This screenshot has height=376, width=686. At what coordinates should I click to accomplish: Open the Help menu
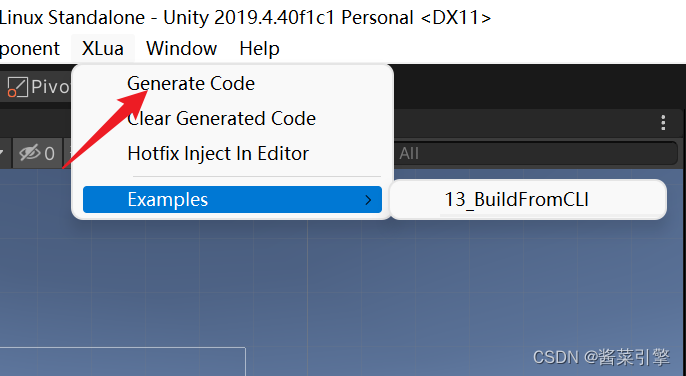point(259,48)
